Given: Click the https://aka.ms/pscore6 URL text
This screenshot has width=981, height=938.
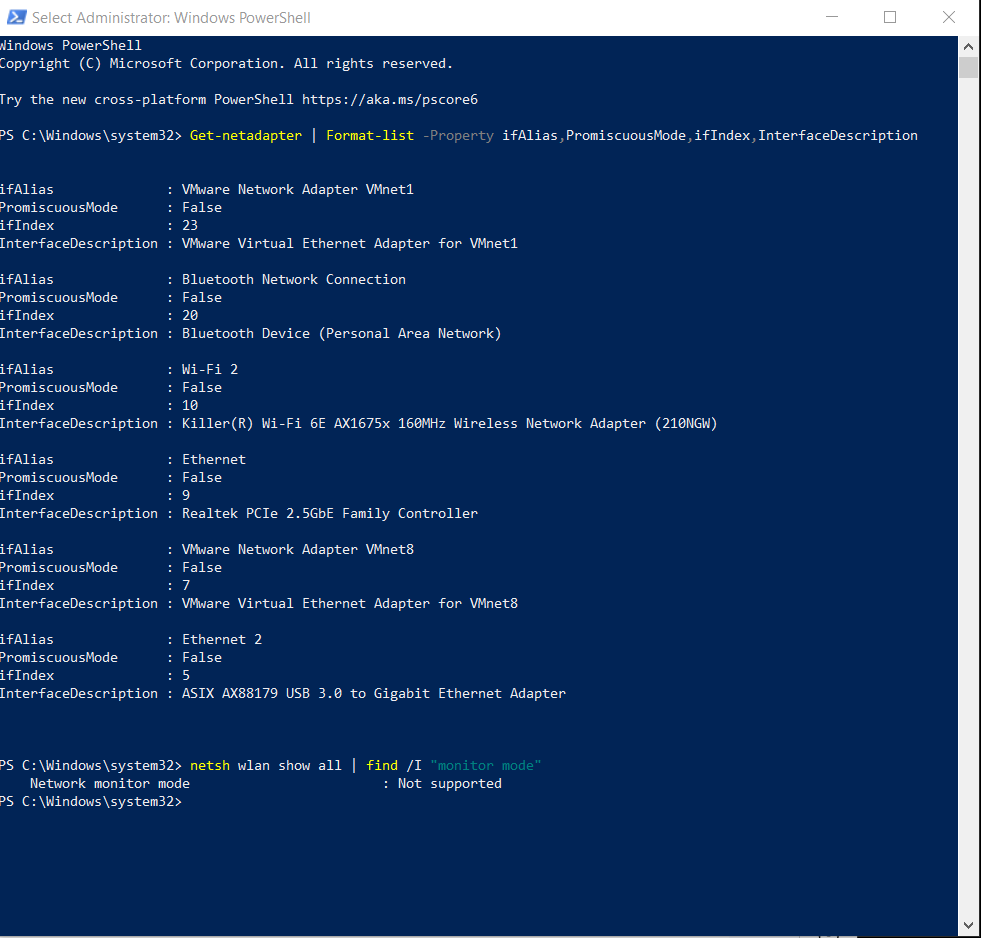Looking at the screenshot, I should (390, 99).
